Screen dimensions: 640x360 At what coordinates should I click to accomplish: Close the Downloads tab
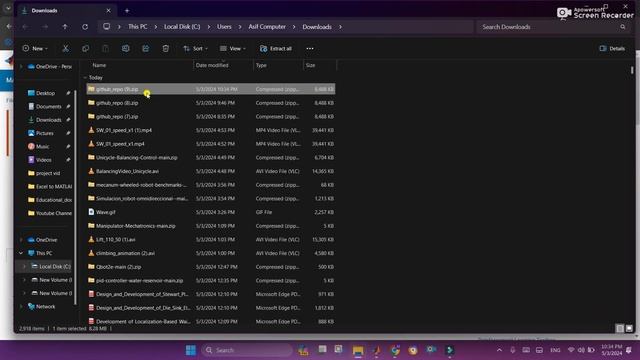(x=109, y=11)
